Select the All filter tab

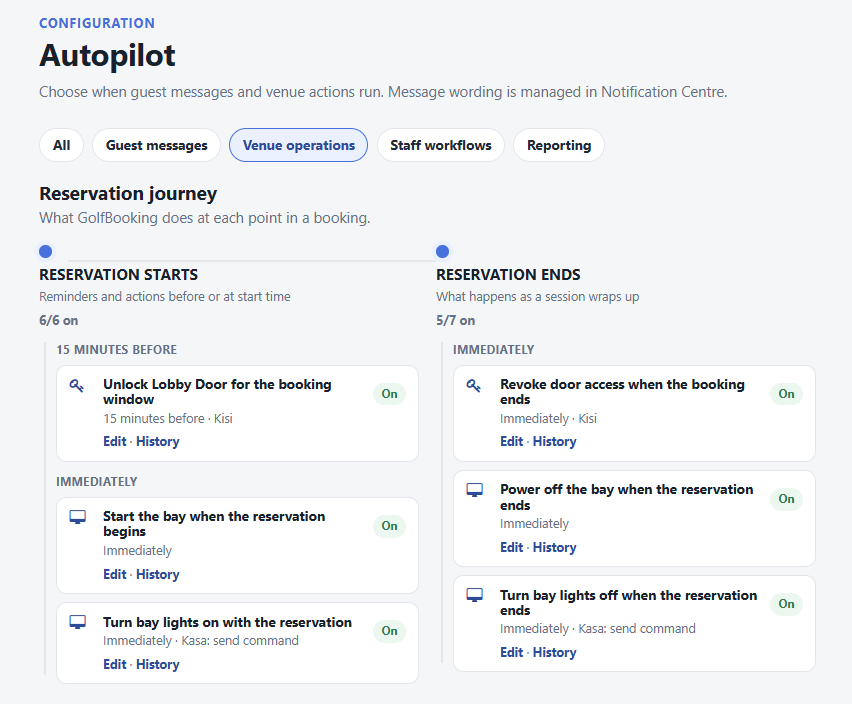click(x=61, y=145)
